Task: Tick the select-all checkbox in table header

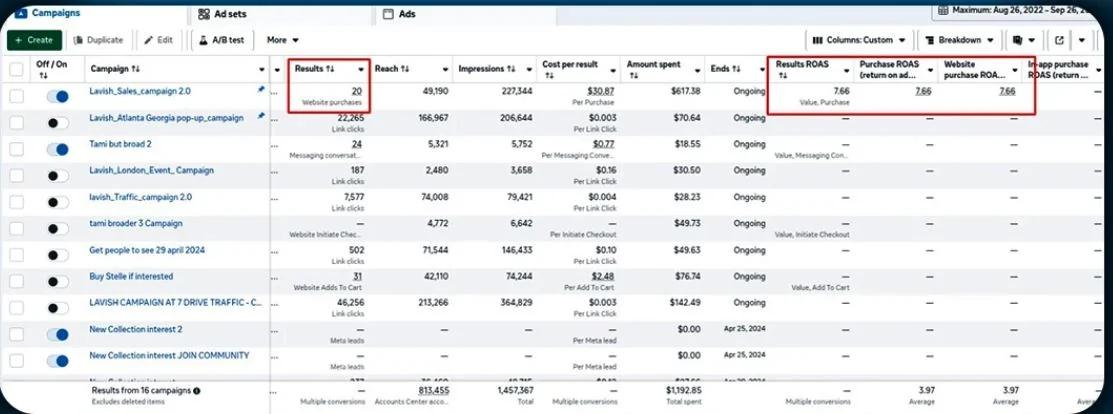Action: (16, 69)
